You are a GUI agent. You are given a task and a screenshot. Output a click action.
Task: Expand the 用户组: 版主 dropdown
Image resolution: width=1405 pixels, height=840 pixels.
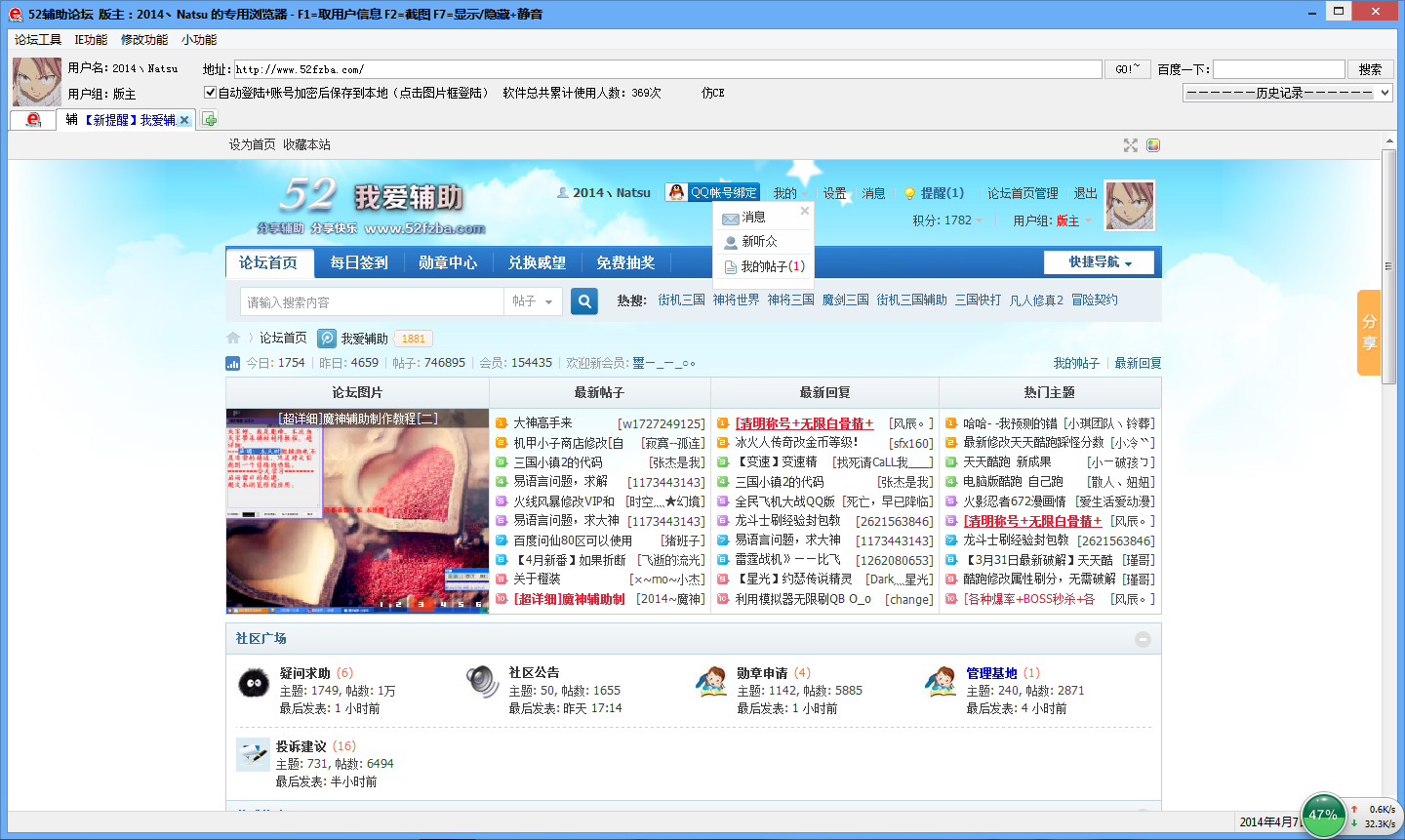tap(1052, 220)
